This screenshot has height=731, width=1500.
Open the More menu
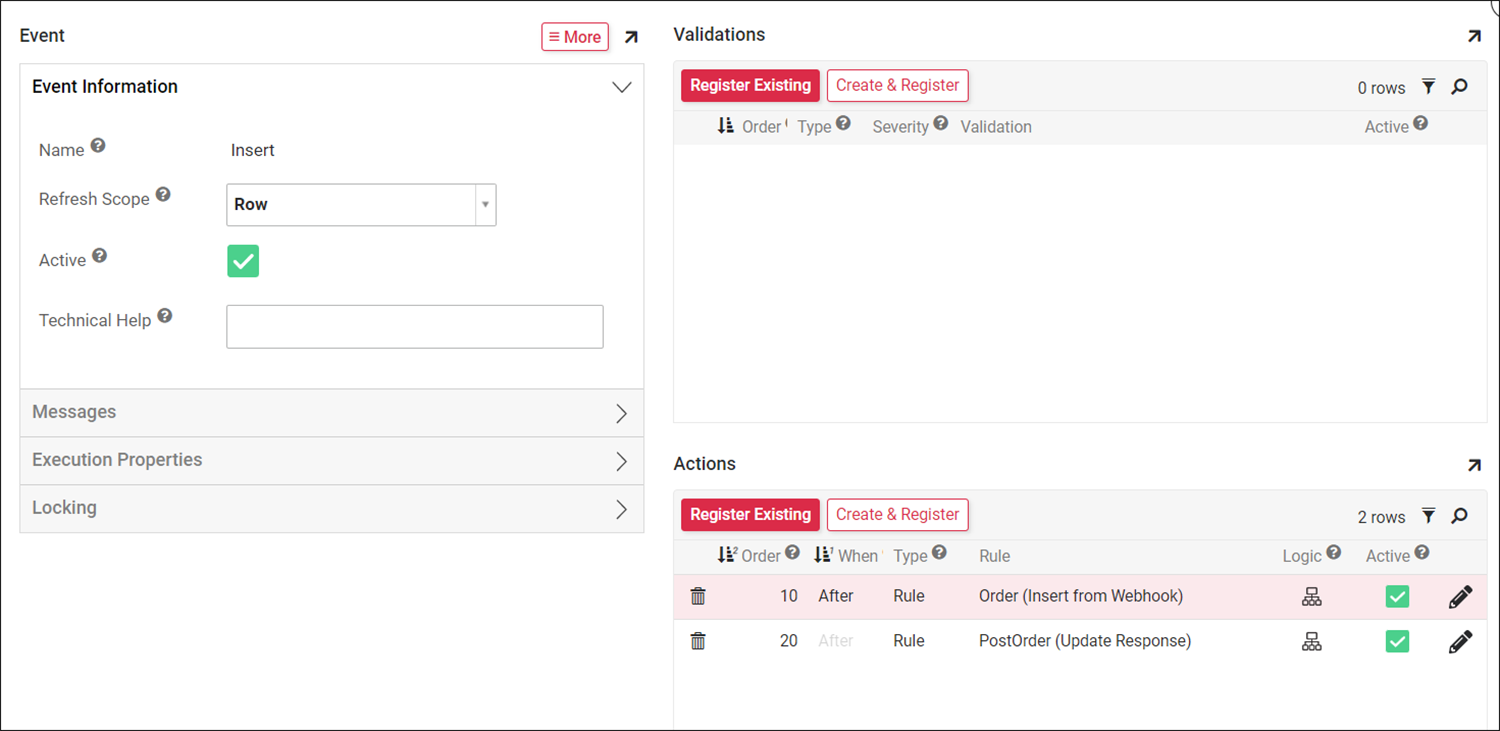point(574,36)
